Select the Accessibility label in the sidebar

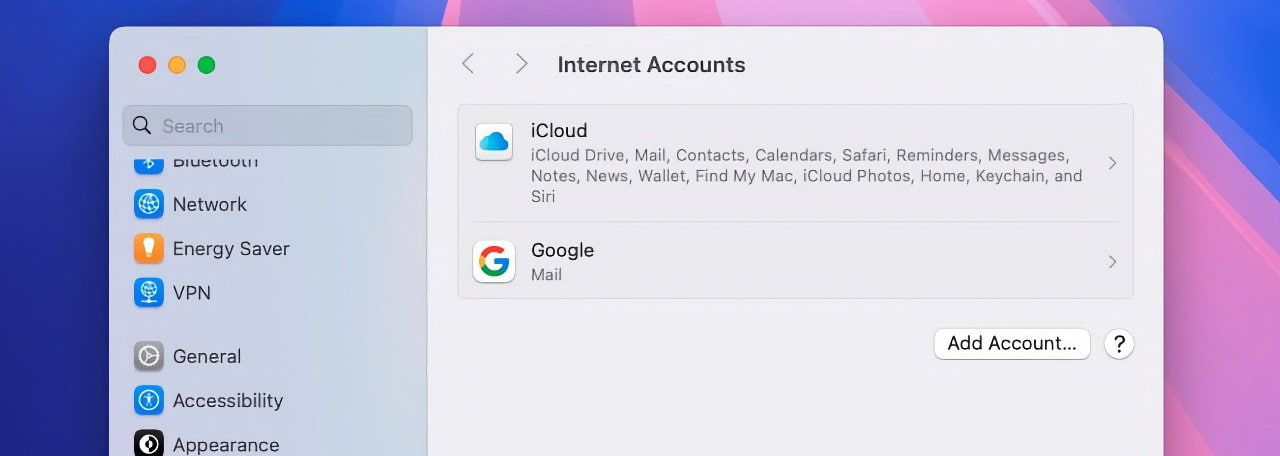228,401
